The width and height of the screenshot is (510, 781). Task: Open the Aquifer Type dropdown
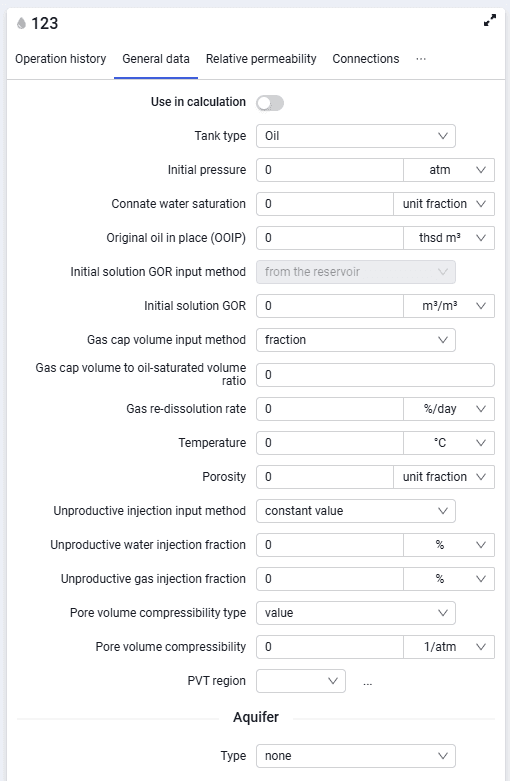tap(356, 756)
